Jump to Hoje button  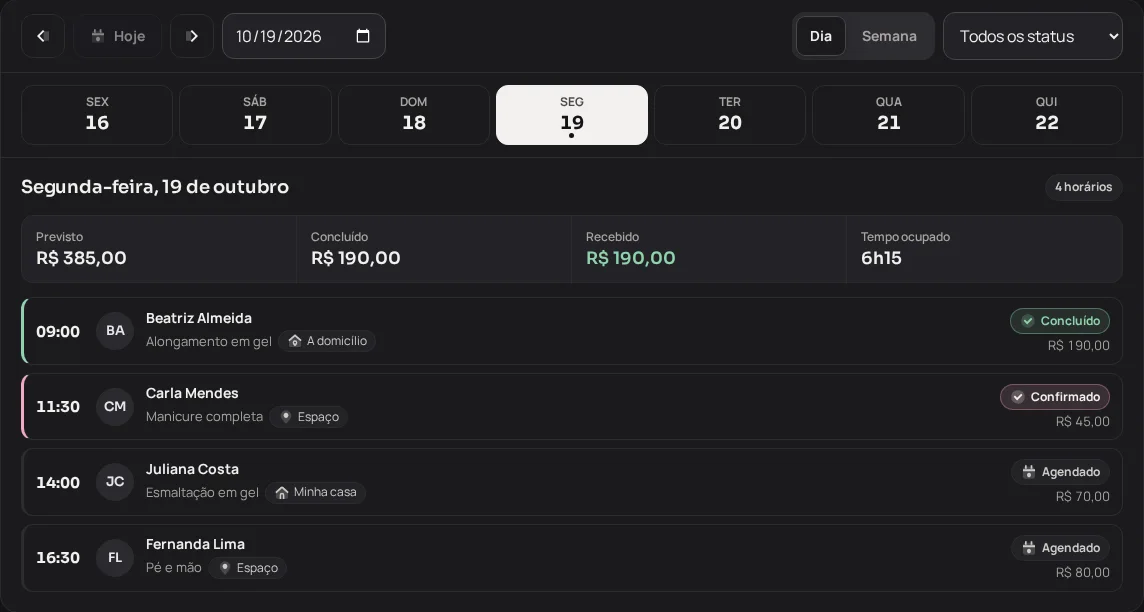(117, 36)
